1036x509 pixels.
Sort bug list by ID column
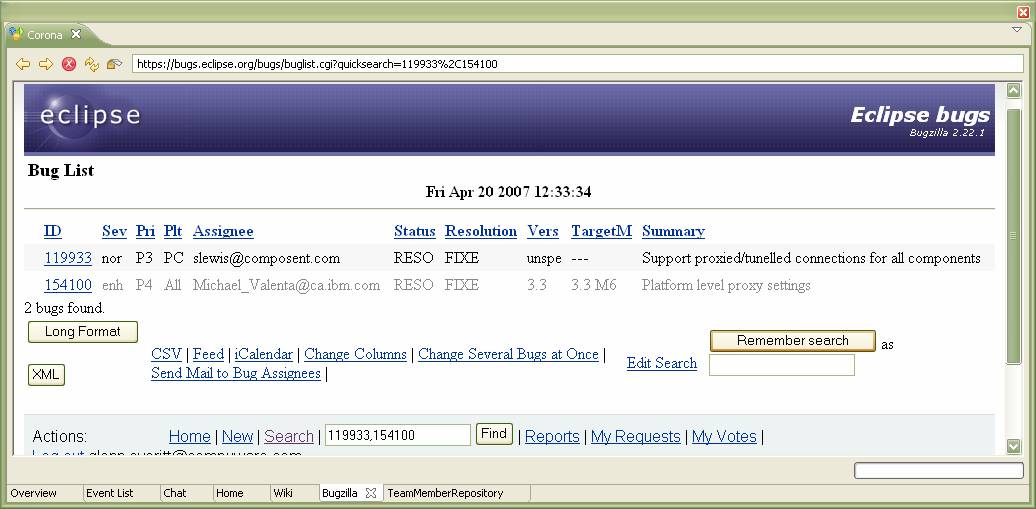[x=53, y=231]
